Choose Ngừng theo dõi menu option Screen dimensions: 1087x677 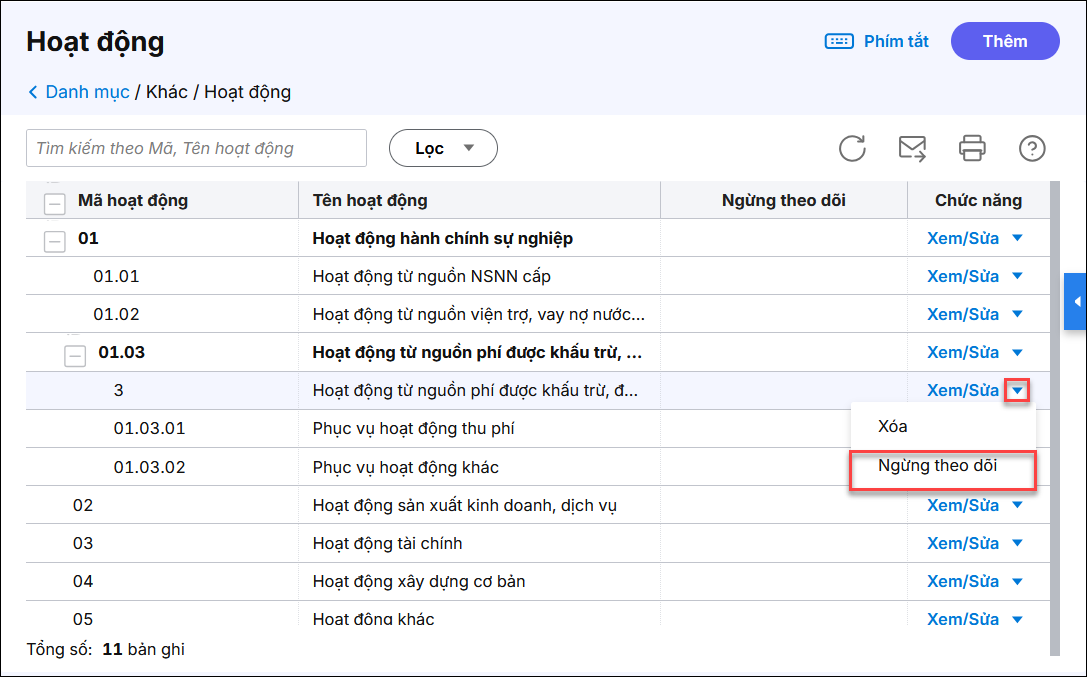pyautogui.click(x=937, y=466)
